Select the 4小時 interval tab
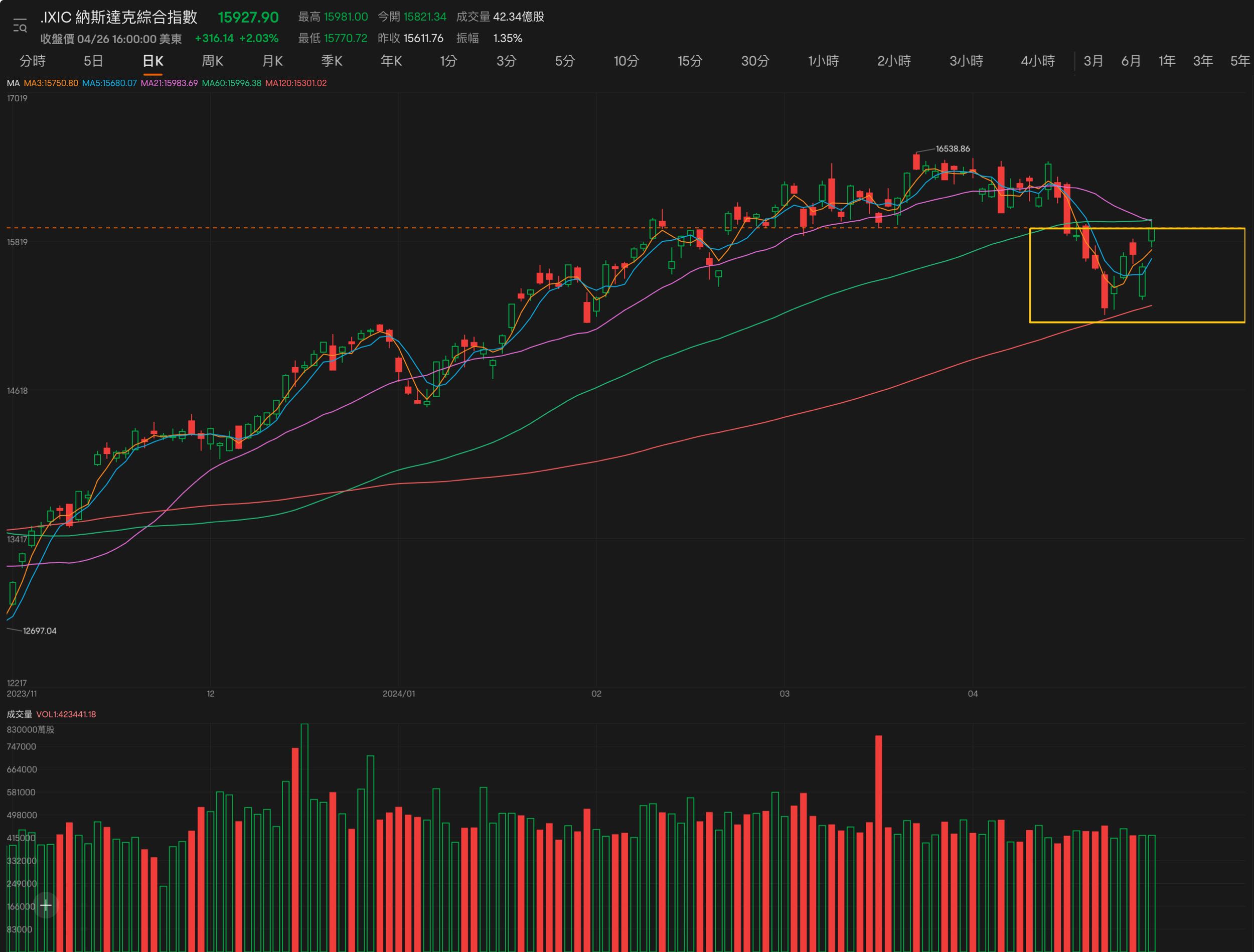This screenshot has height=952, width=1254. [x=1037, y=61]
